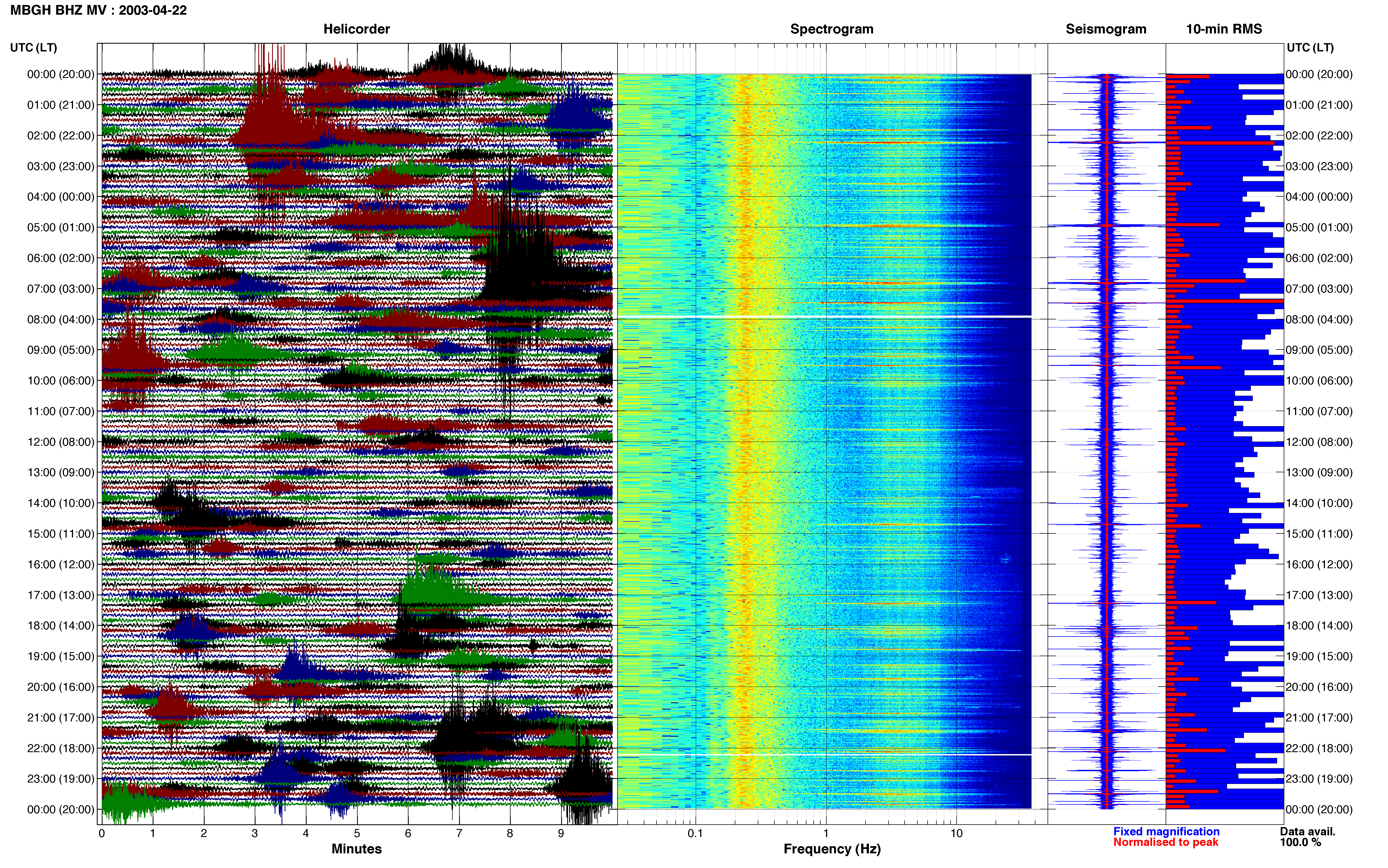
Task: Click left time label '22:00 (18:00)'
Action: tap(61, 749)
